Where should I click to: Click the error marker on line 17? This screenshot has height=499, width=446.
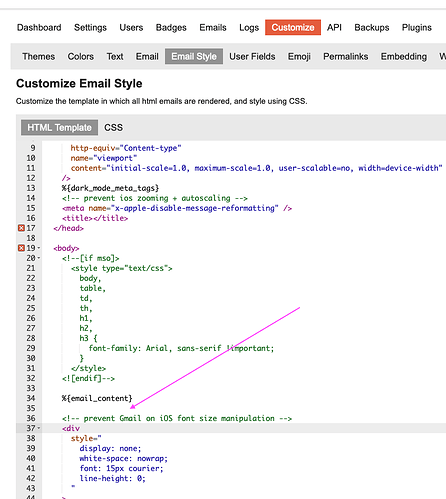[21, 228]
